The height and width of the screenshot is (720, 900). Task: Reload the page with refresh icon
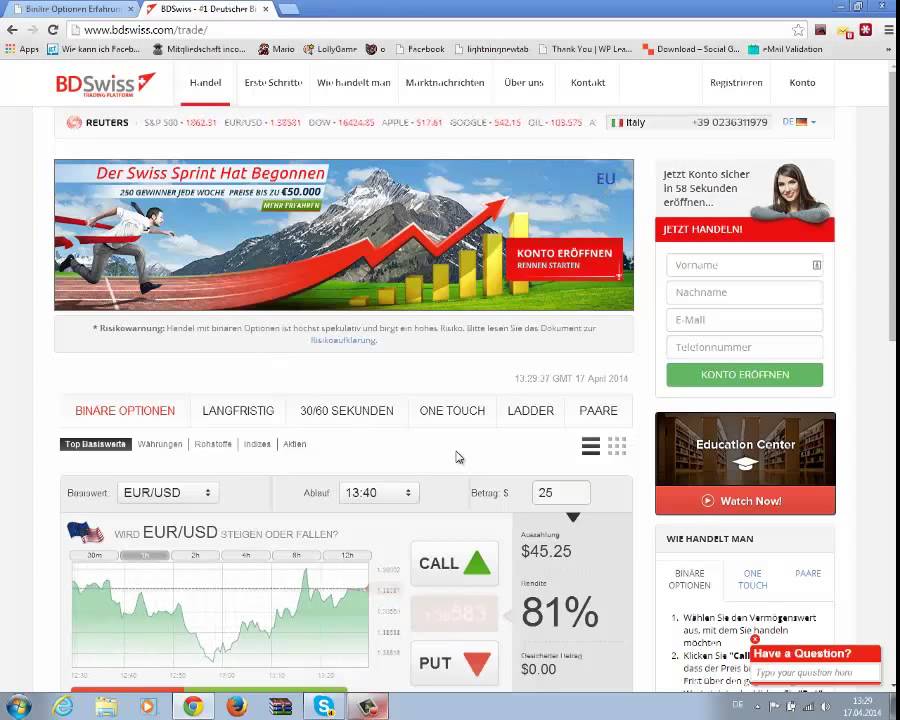click(x=53, y=30)
